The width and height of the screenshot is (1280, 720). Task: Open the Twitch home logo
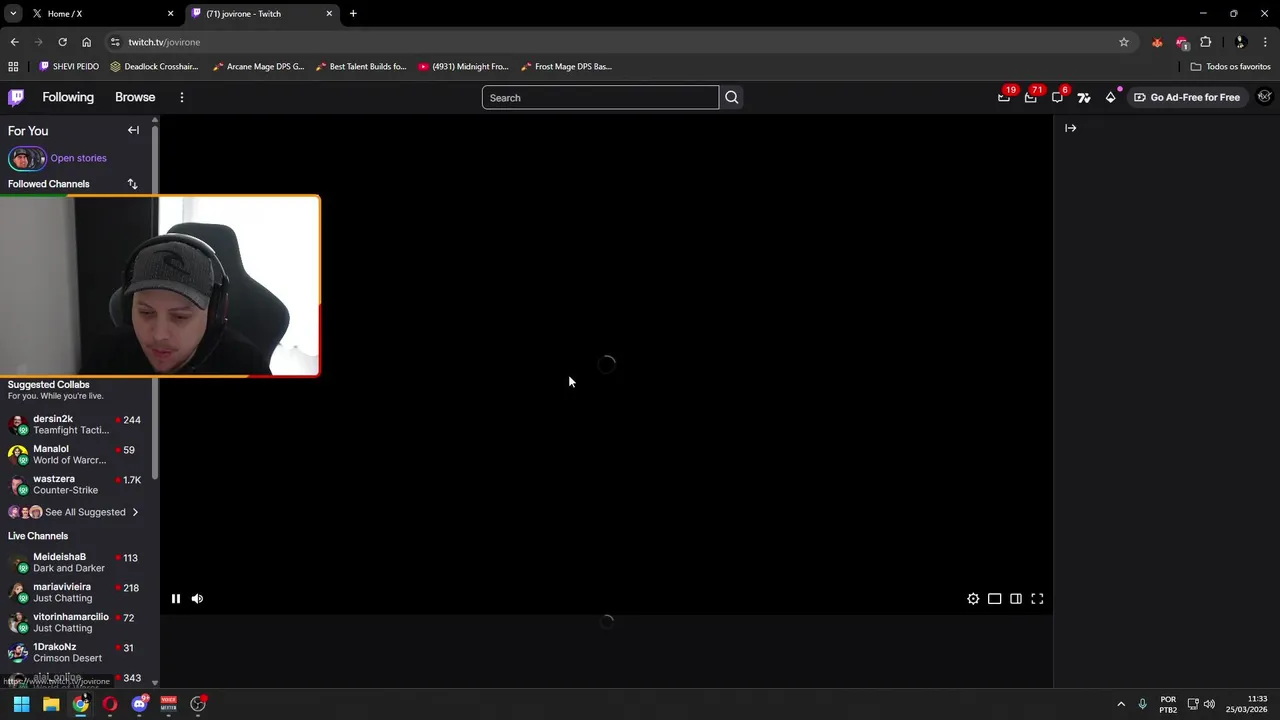[x=16, y=97]
